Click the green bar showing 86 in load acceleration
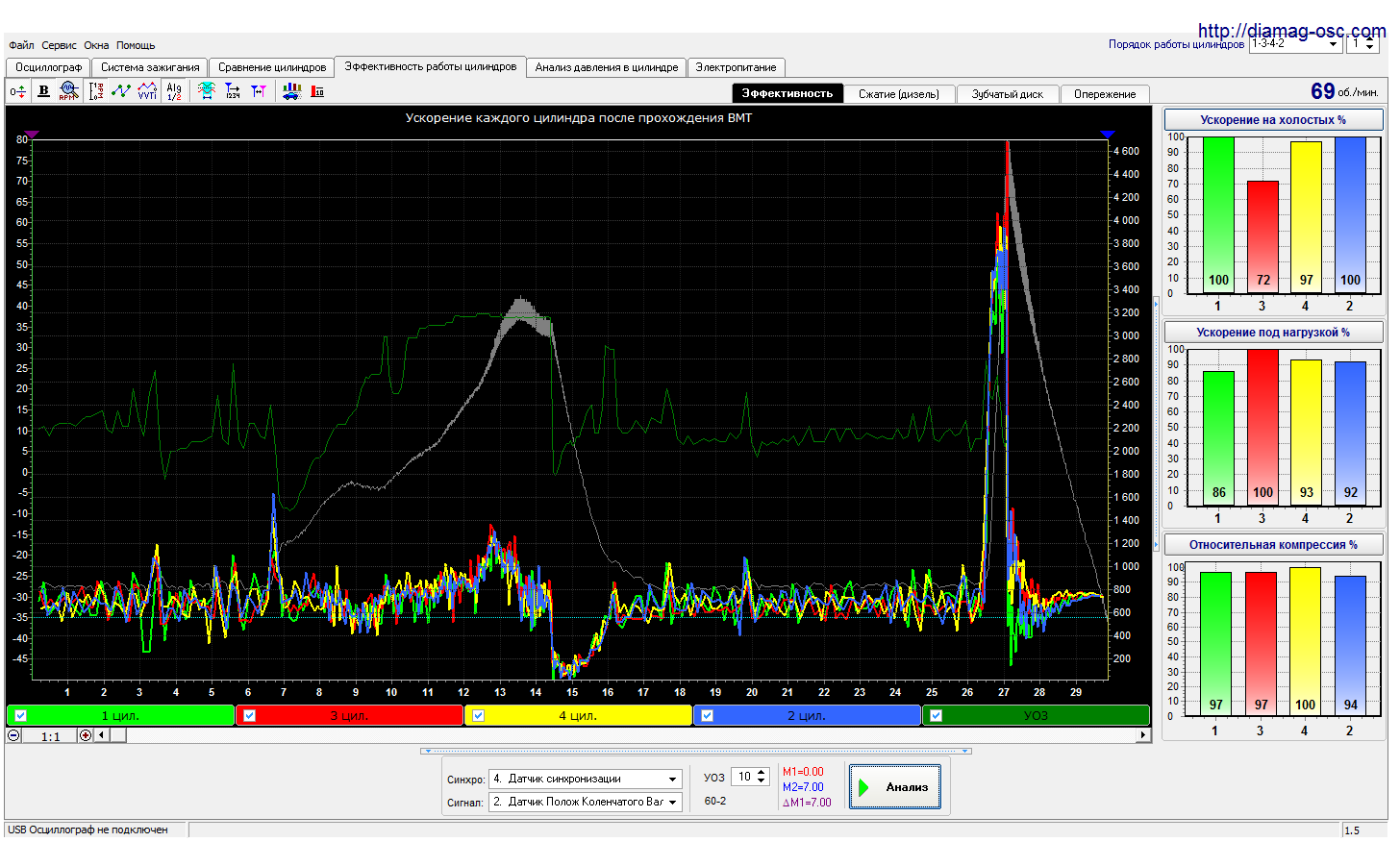The width and height of the screenshot is (1400, 842). pos(1218,438)
